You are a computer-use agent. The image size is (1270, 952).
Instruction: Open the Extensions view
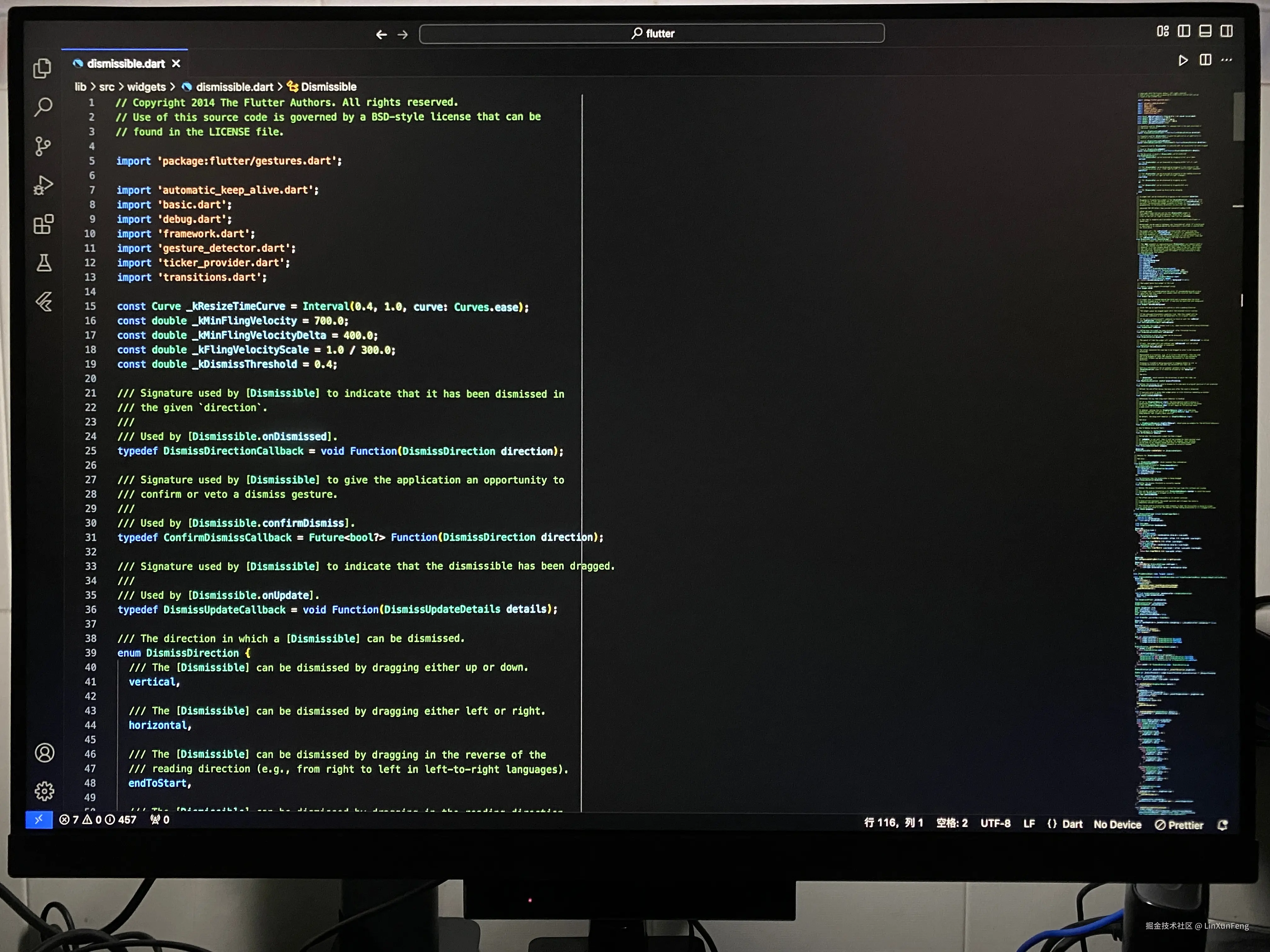click(x=44, y=224)
